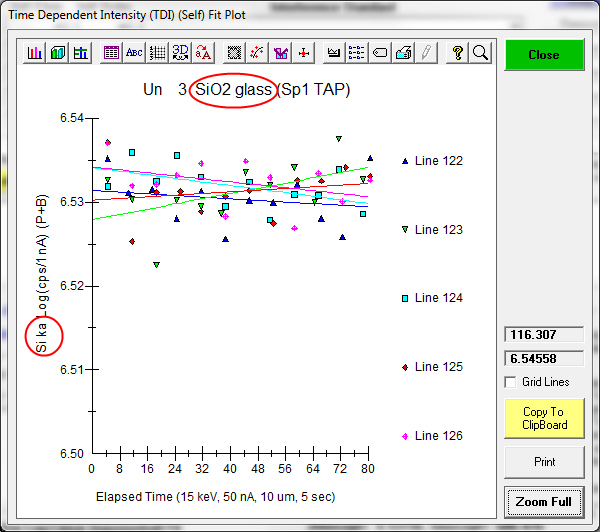The width and height of the screenshot is (600, 532).
Task: Select the magnifier zoom tool
Action: pyautogui.click(x=480, y=53)
